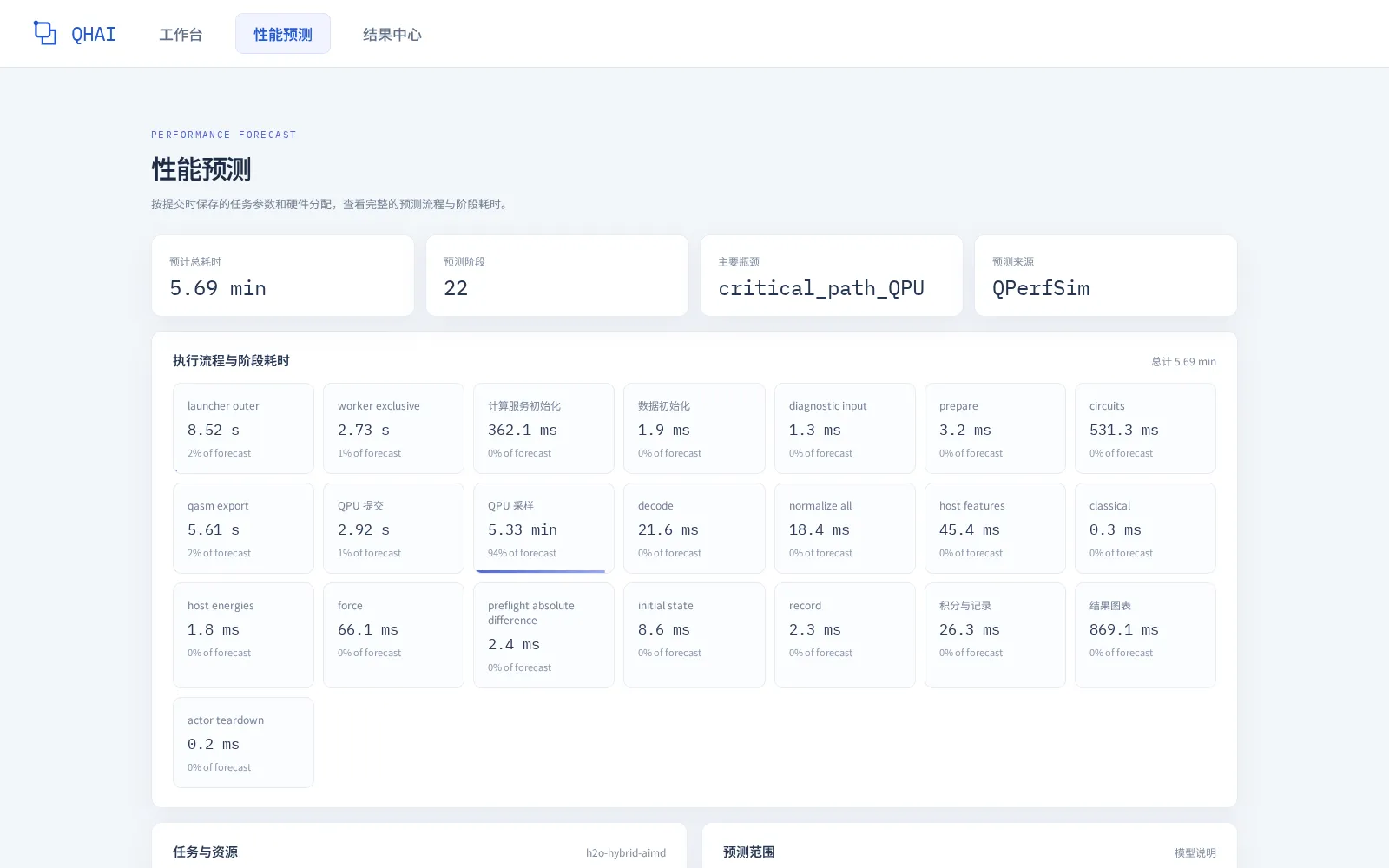Image resolution: width=1389 pixels, height=868 pixels.
Task: Click the 数据初始化 stage card
Action: (x=694, y=428)
